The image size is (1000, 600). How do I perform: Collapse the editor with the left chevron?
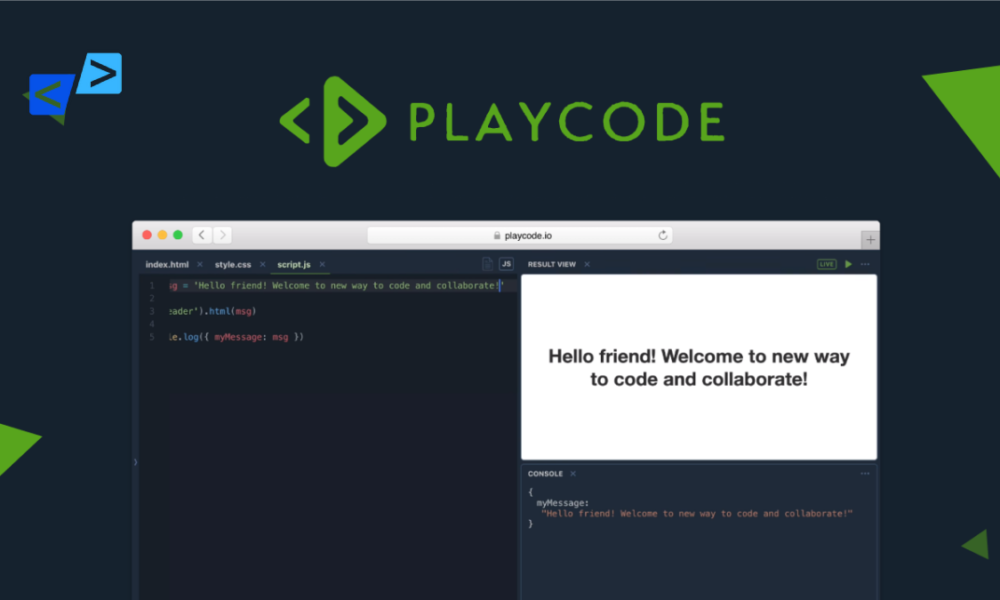(x=135, y=462)
